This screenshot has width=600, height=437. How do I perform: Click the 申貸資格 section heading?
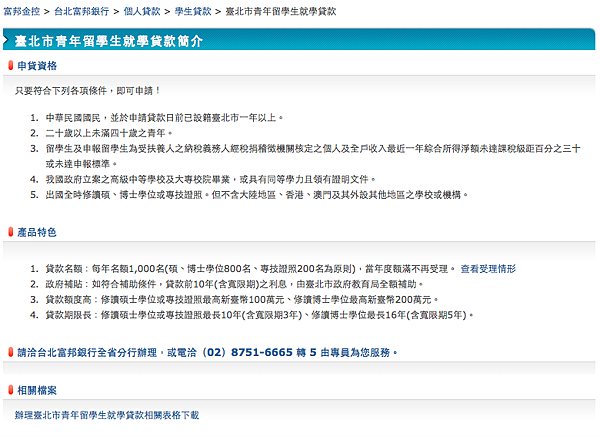[37, 66]
